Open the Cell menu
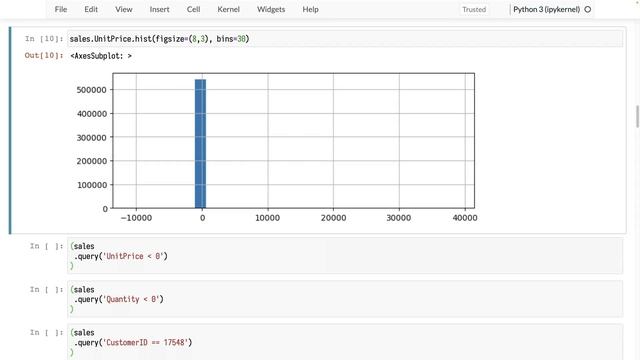The width and height of the screenshot is (640, 360). click(x=193, y=9)
